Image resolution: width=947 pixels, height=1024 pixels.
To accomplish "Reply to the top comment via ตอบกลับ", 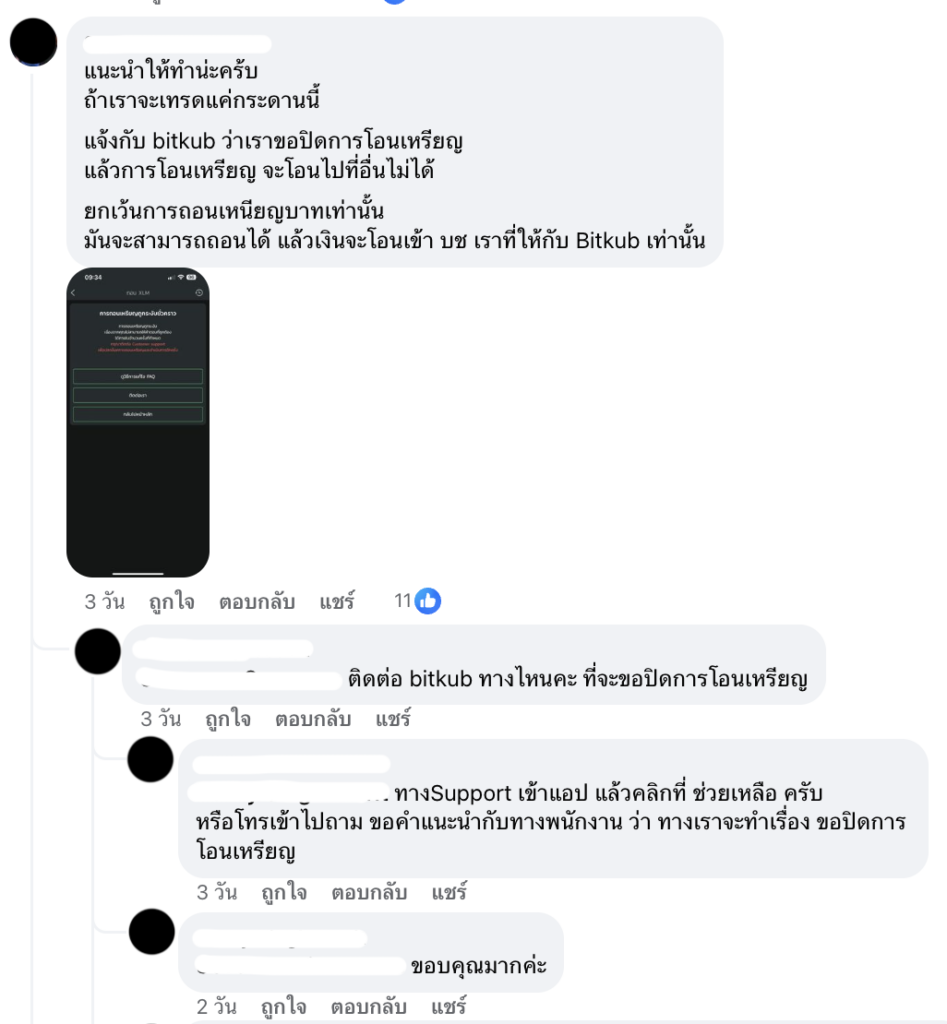I will click(x=257, y=601).
